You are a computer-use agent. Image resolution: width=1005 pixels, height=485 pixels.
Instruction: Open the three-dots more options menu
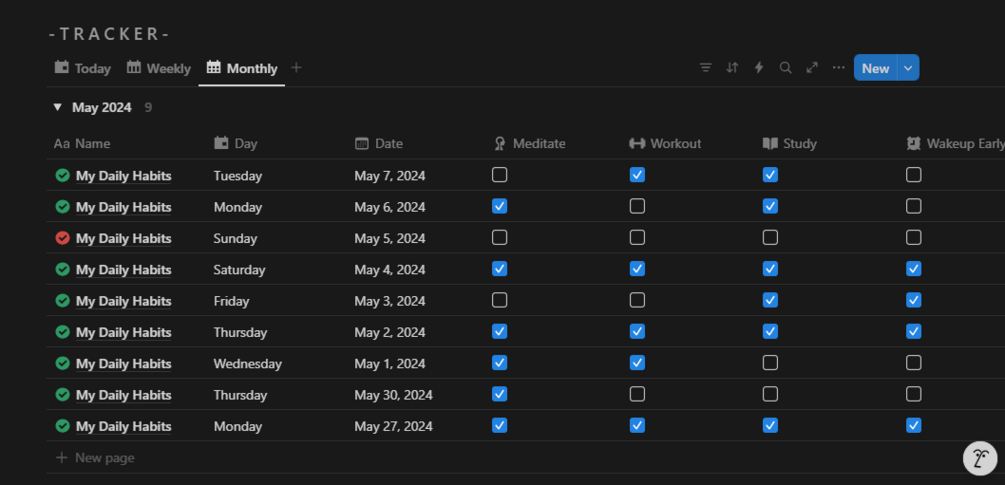coord(838,68)
